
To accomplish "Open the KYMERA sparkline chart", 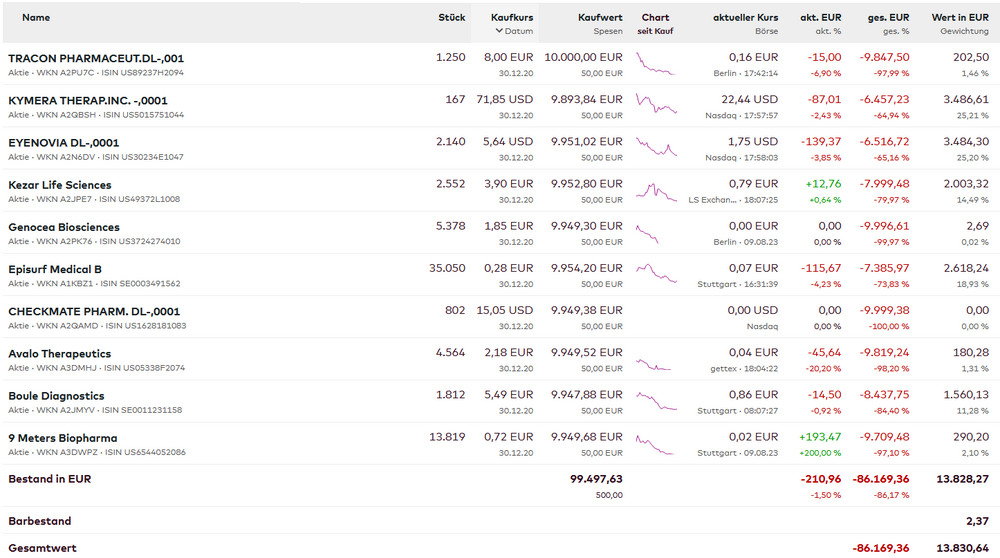I will tap(657, 106).
